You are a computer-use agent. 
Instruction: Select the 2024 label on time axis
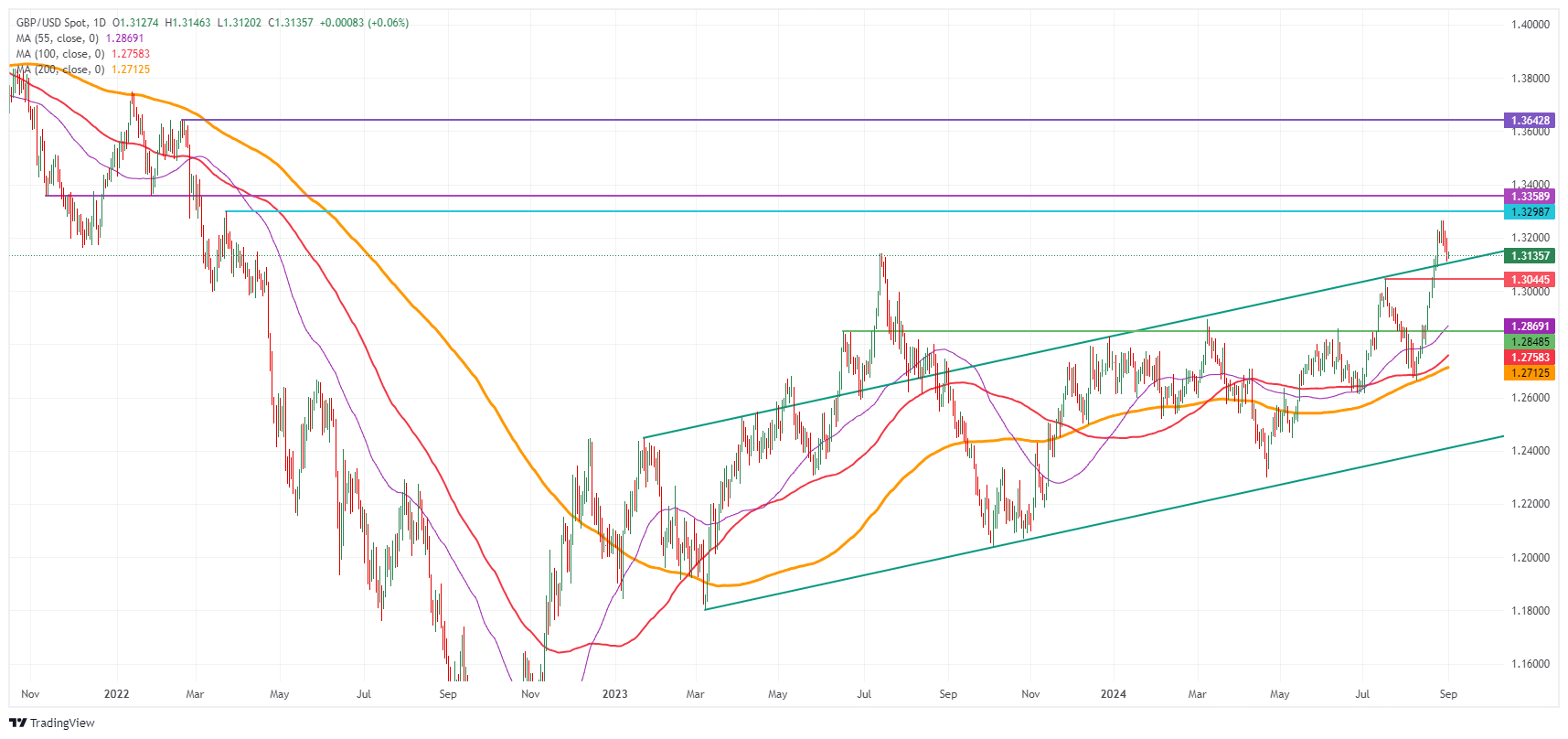(x=1114, y=694)
